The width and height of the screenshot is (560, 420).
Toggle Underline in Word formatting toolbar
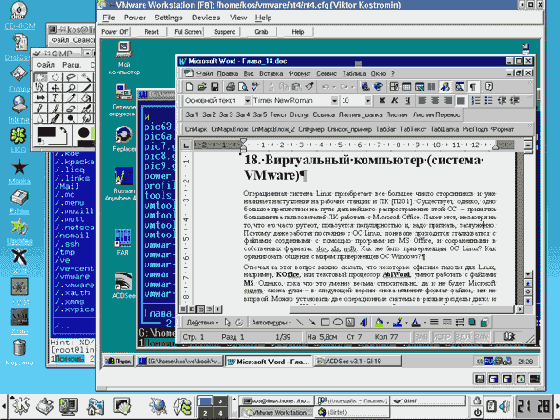pyautogui.click(x=407, y=101)
